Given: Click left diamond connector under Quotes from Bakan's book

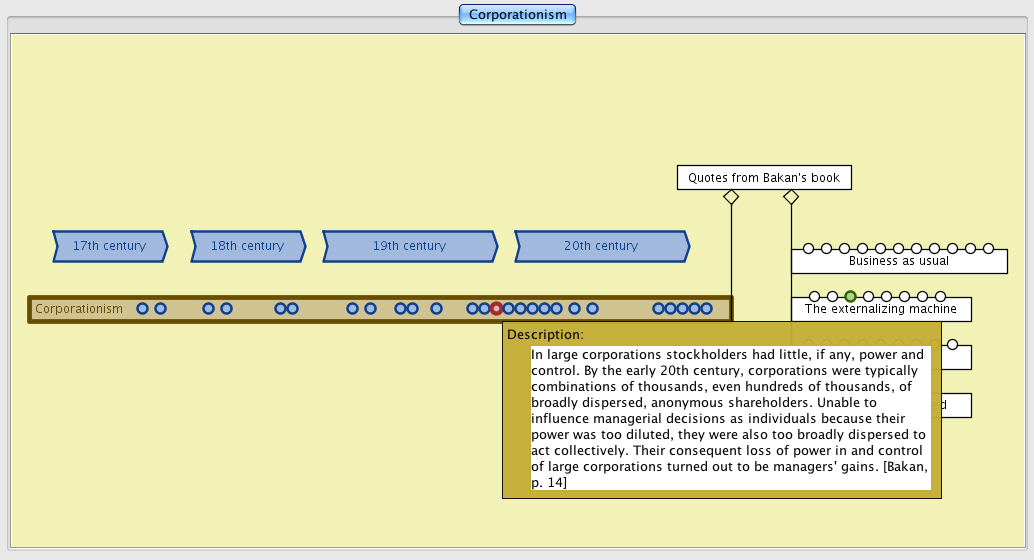Looking at the screenshot, I should 731,198.
